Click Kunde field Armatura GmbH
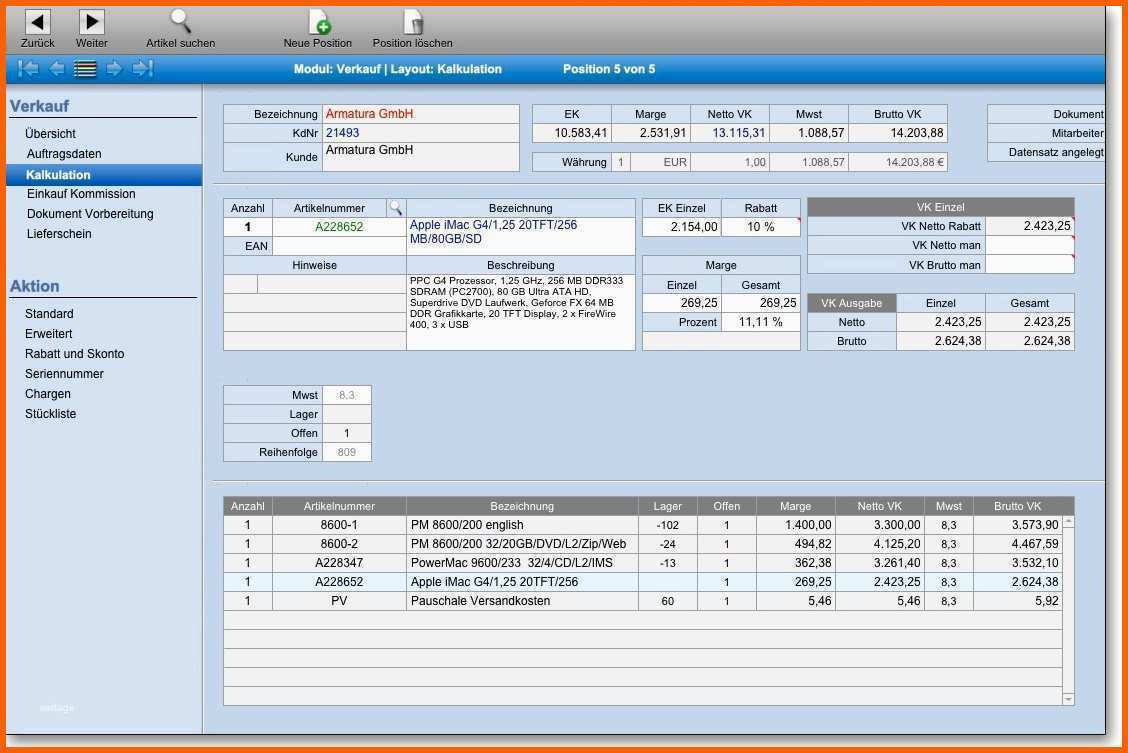Viewport: 1128px width, 753px height. point(421,157)
